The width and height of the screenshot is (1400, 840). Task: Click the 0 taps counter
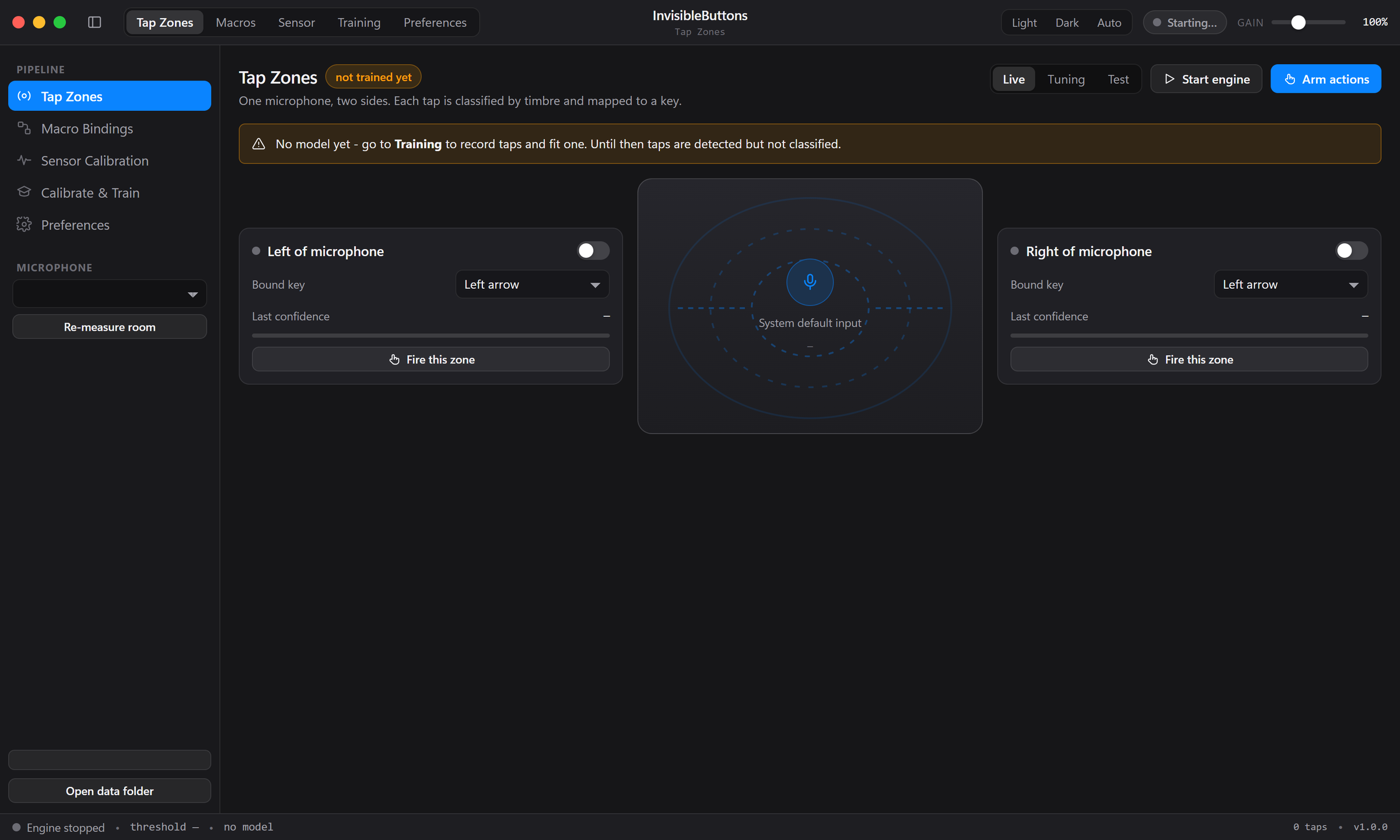(1310, 827)
